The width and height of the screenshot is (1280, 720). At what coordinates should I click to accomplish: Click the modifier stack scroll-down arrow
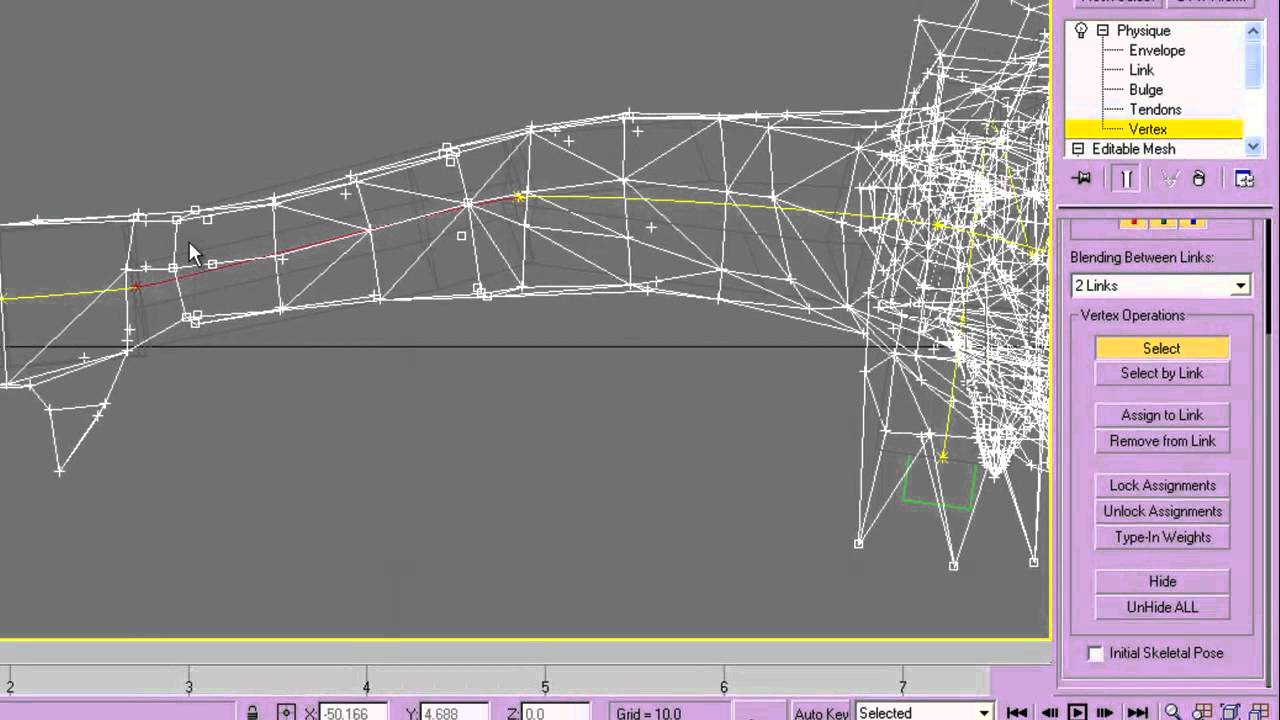(1253, 147)
